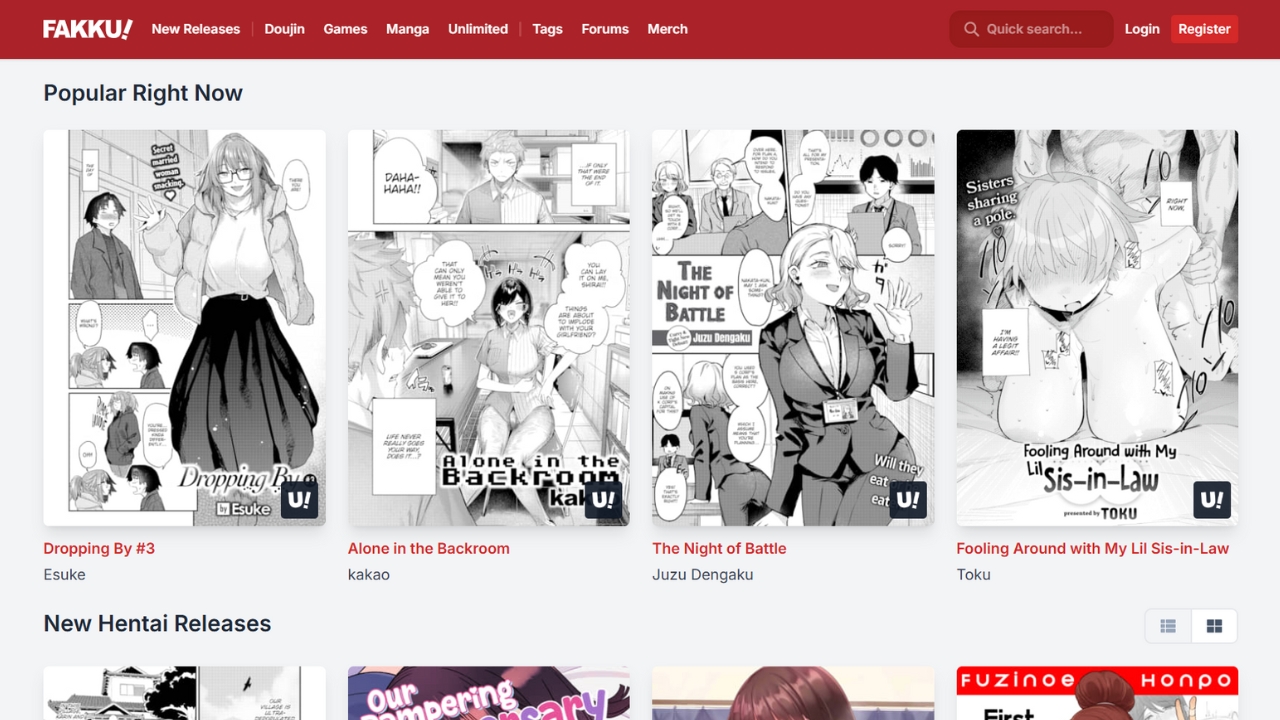
Task: Open the Fooling Around with My Lil Sis-in-Law title link
Action: coord(1093,548)
